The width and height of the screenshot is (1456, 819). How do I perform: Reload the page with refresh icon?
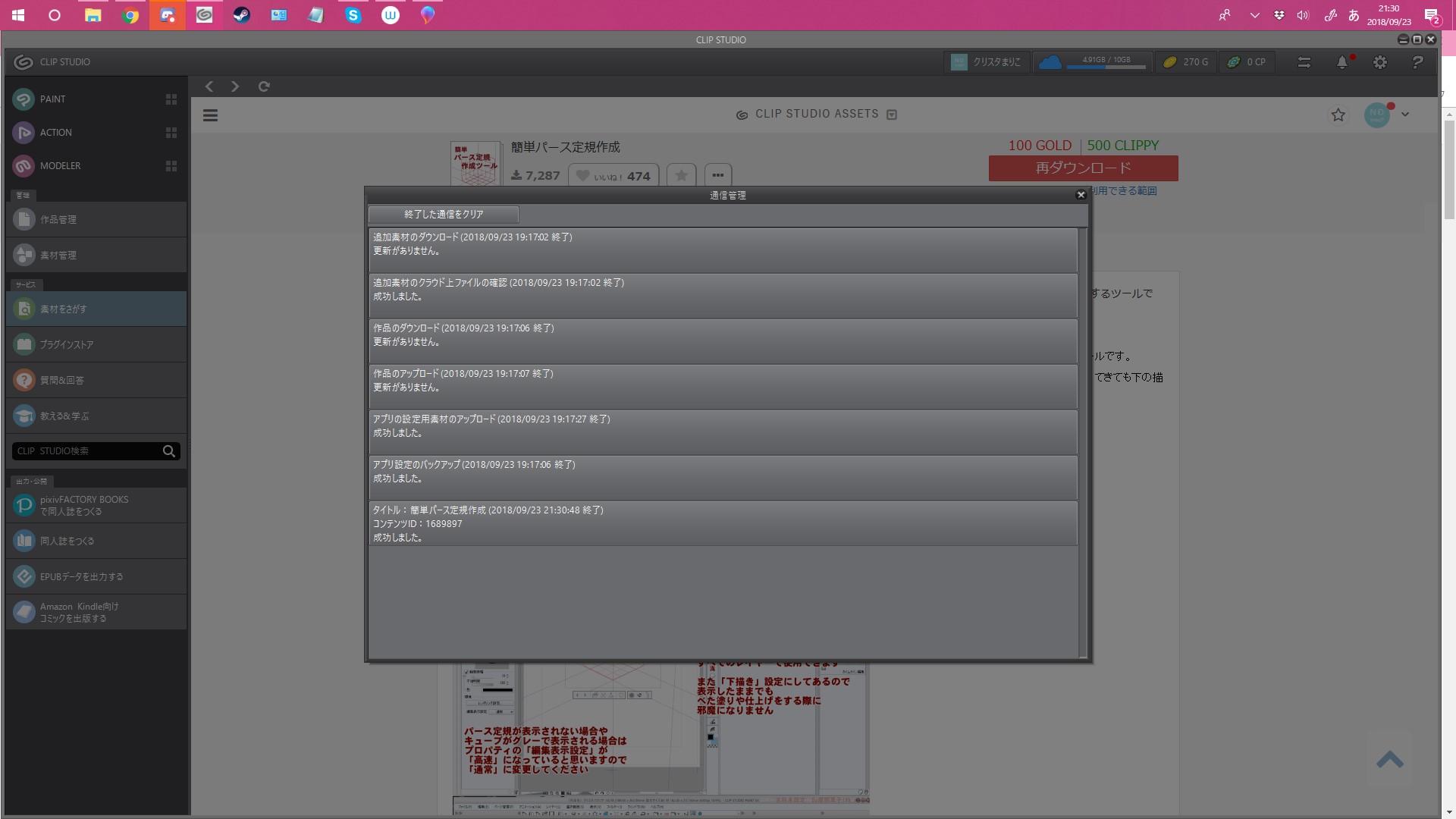(264, 86)
